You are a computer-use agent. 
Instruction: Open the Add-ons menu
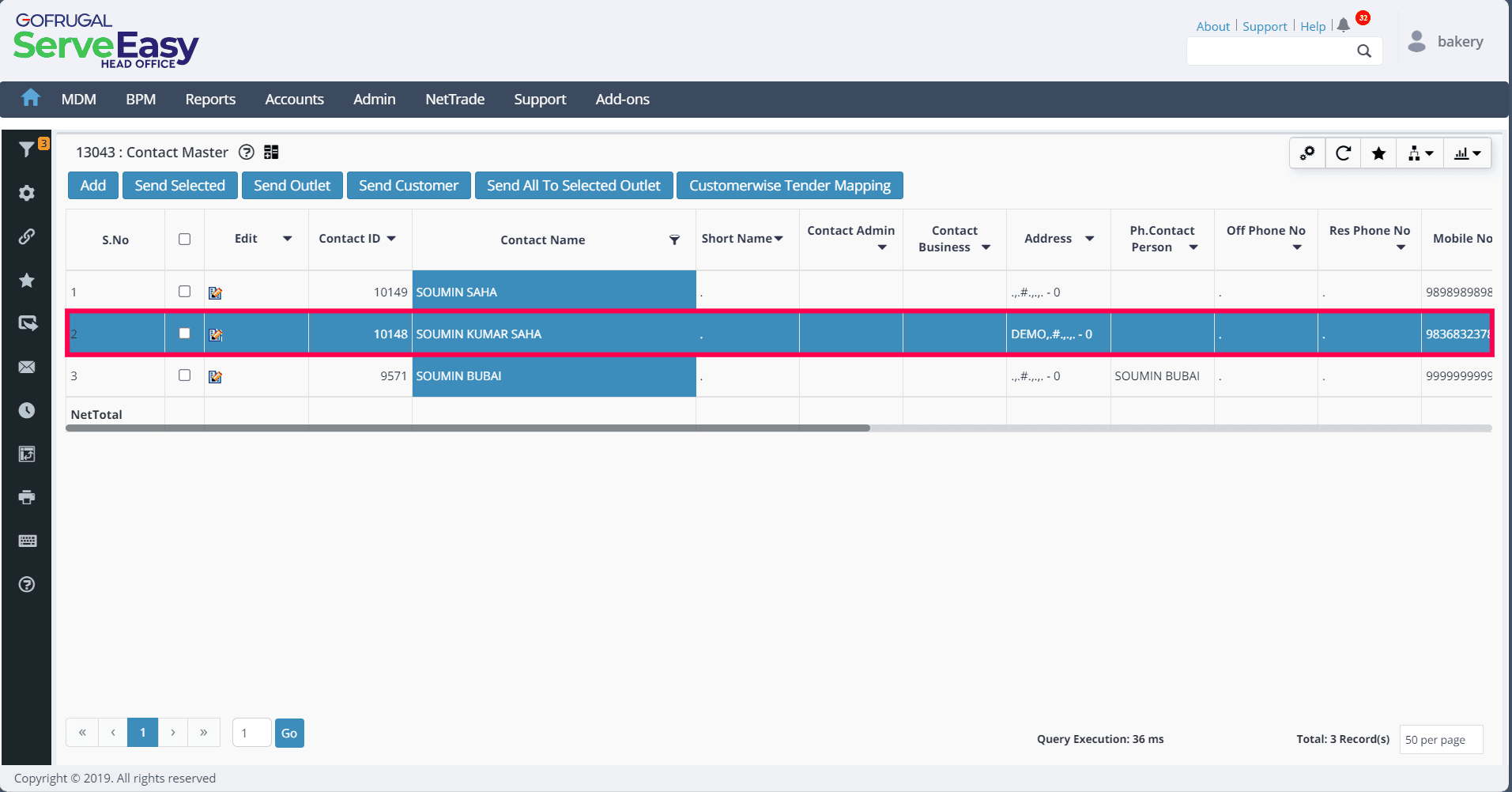(623, 99)
